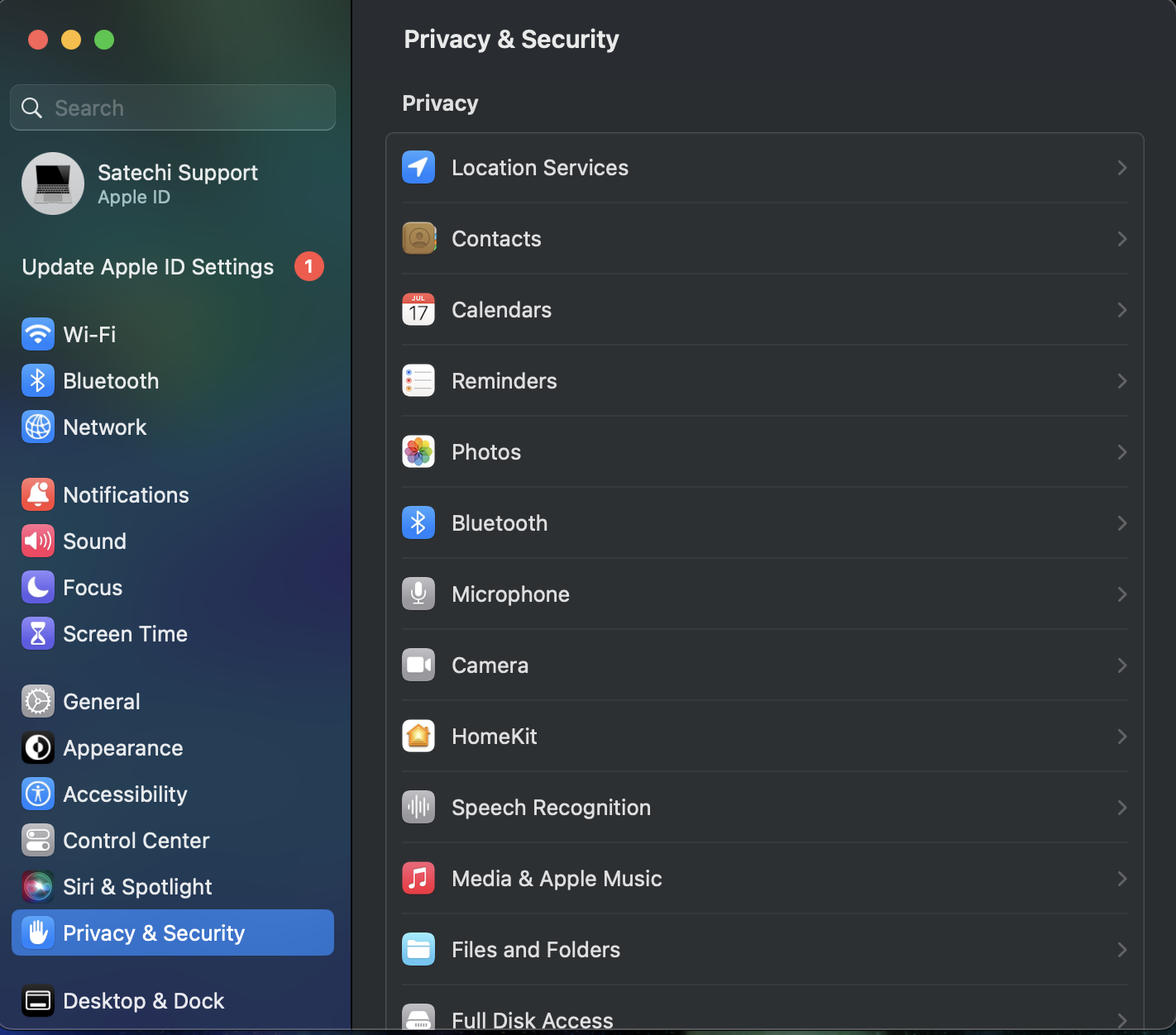
Task: Click the Search field
Action: (173, 107)
